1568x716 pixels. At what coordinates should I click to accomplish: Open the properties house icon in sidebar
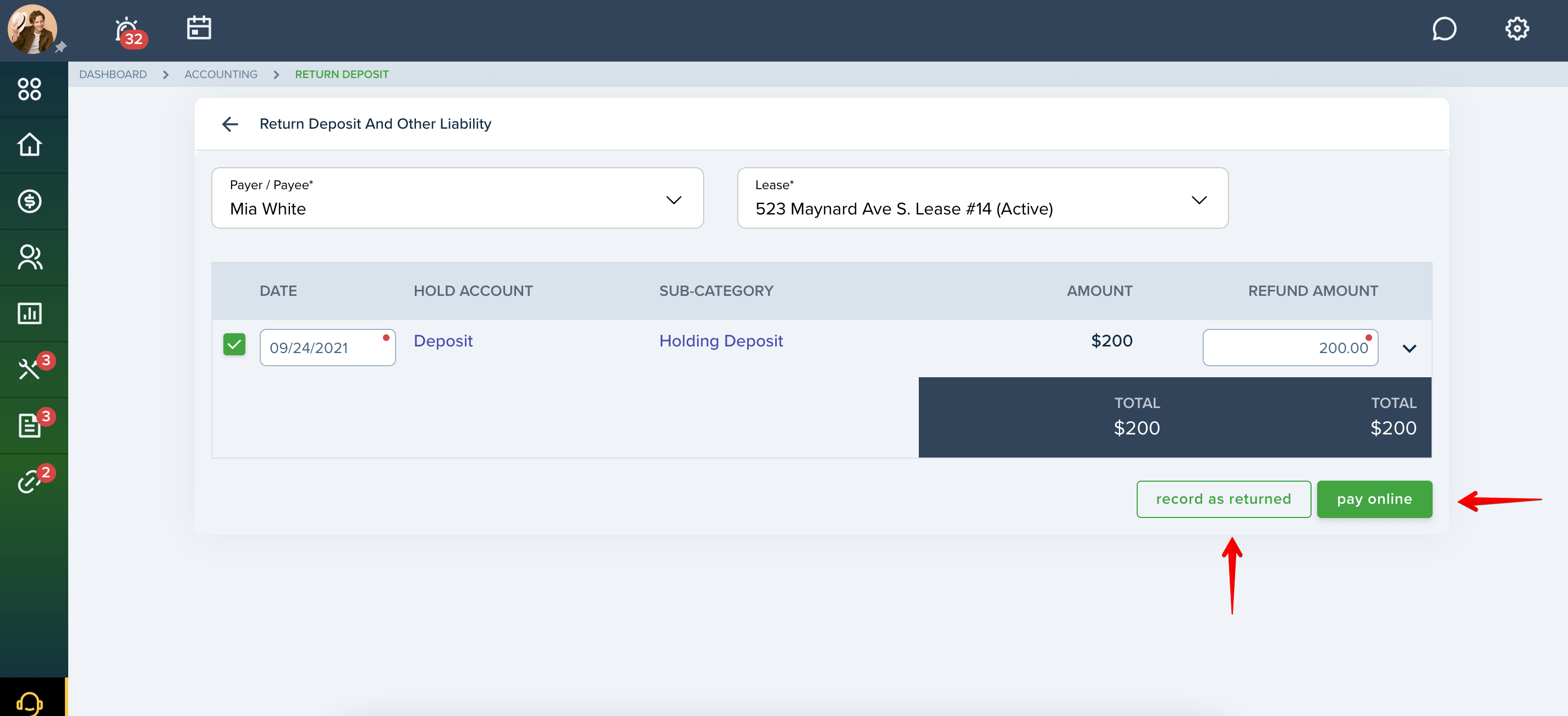pyautogui.click(x=29, y=145)
